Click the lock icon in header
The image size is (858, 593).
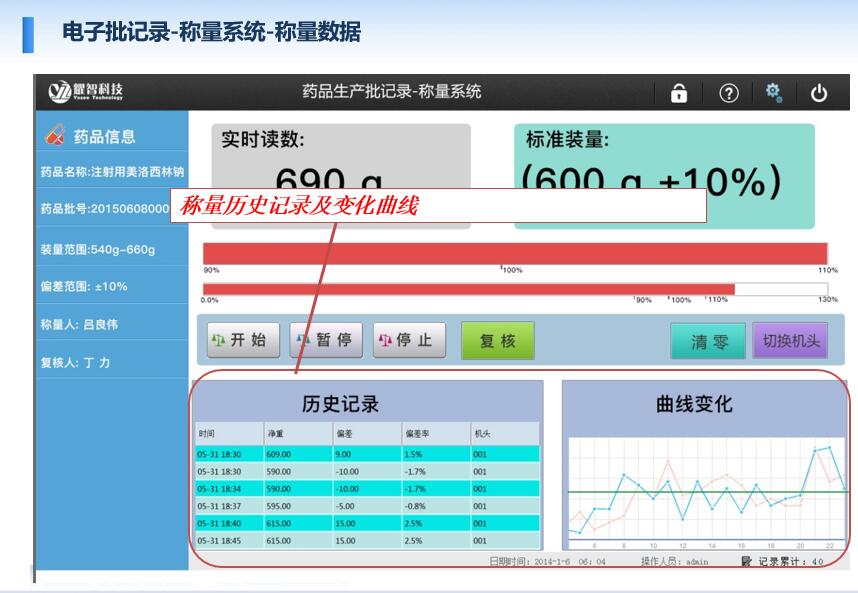pos(679,93)
